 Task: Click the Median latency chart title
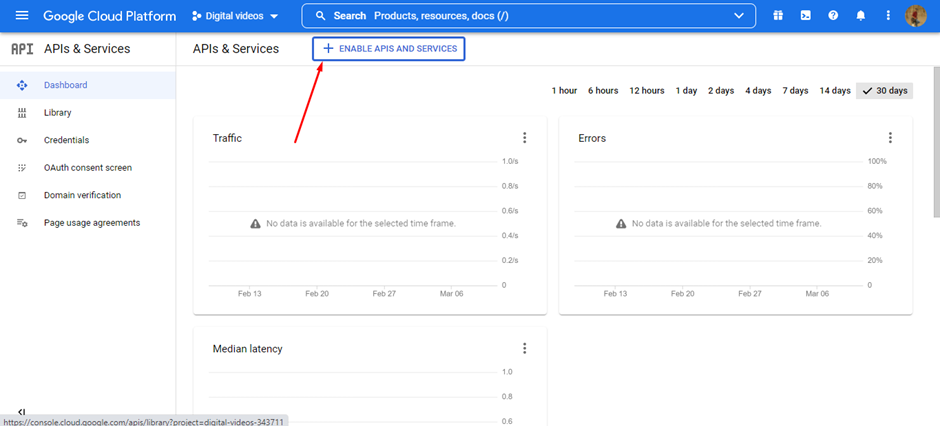click(248, 349)
